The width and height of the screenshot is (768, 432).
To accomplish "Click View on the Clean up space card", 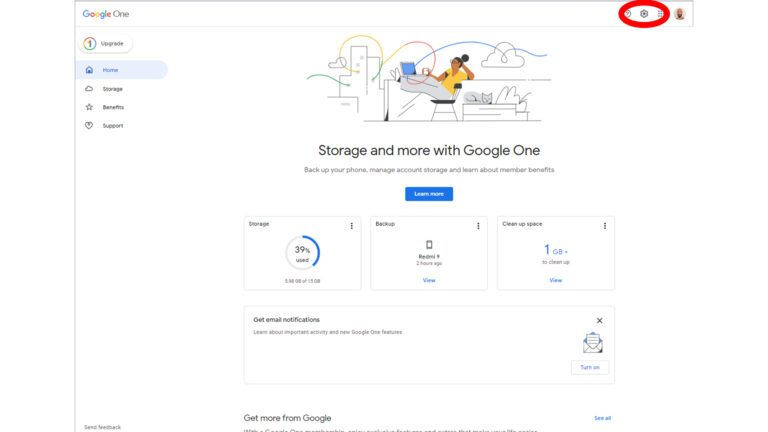I will click(555, 280).
